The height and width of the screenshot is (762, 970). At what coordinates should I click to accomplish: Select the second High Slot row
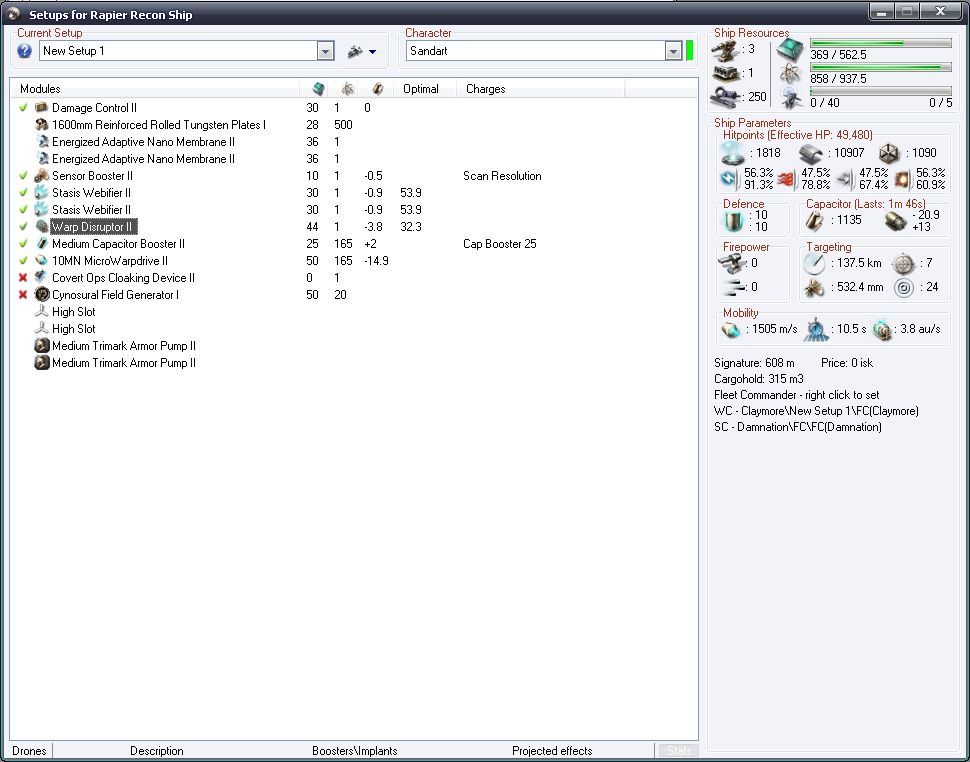point(354,329)
